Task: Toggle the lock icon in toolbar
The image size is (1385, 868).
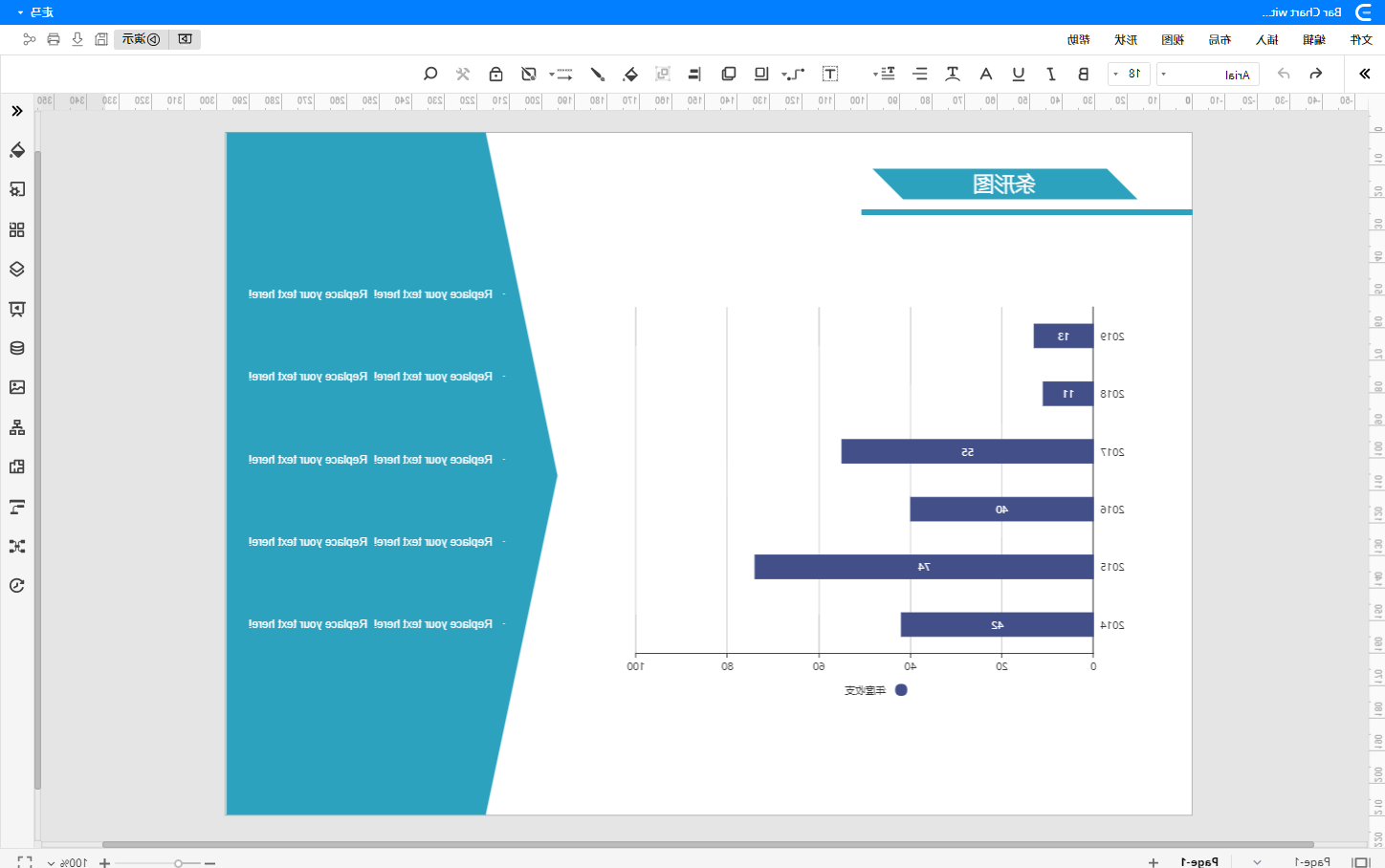Action: pos(495,74)
